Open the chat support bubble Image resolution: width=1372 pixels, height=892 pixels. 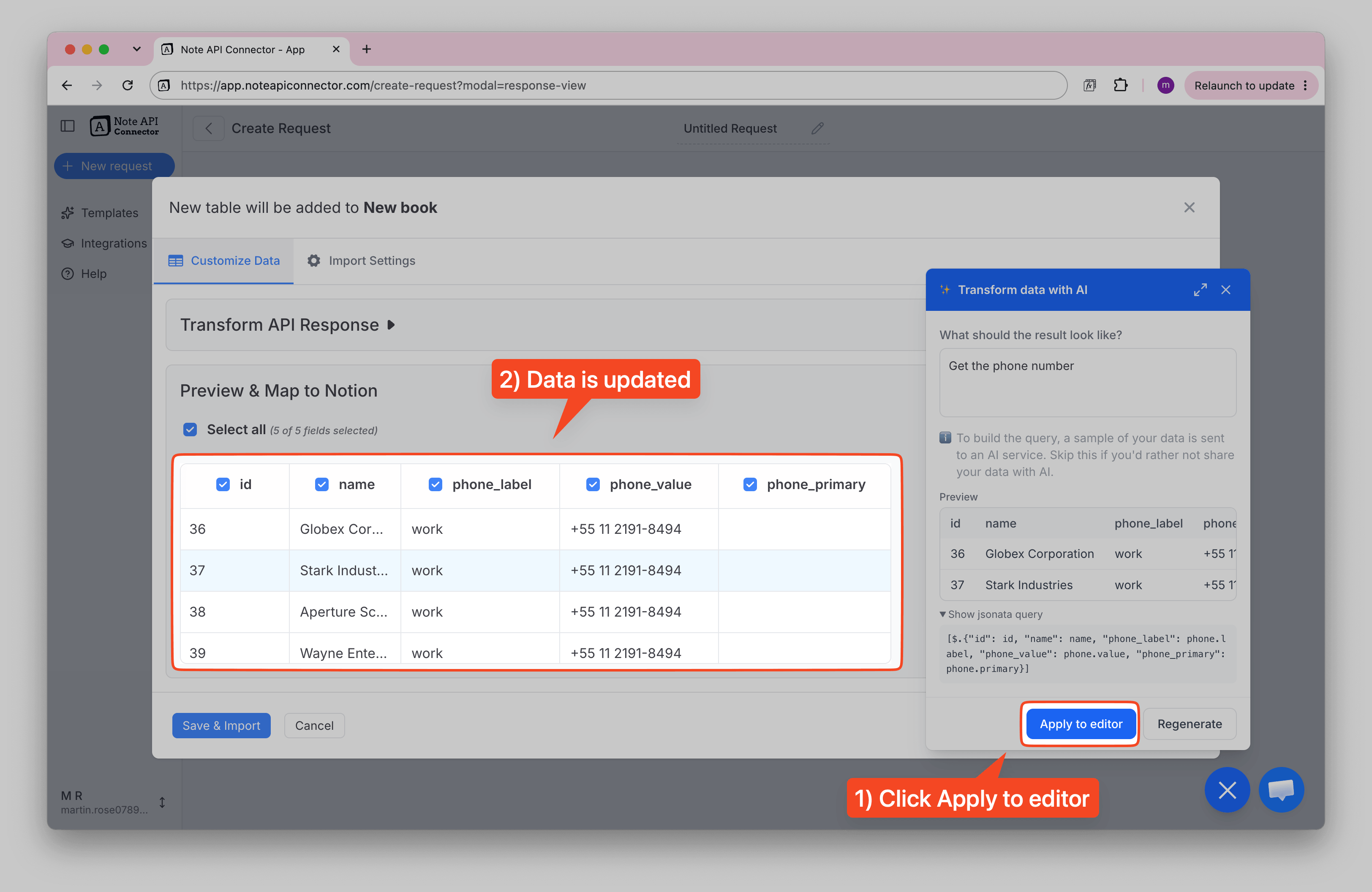click(x=1281, y=789)
